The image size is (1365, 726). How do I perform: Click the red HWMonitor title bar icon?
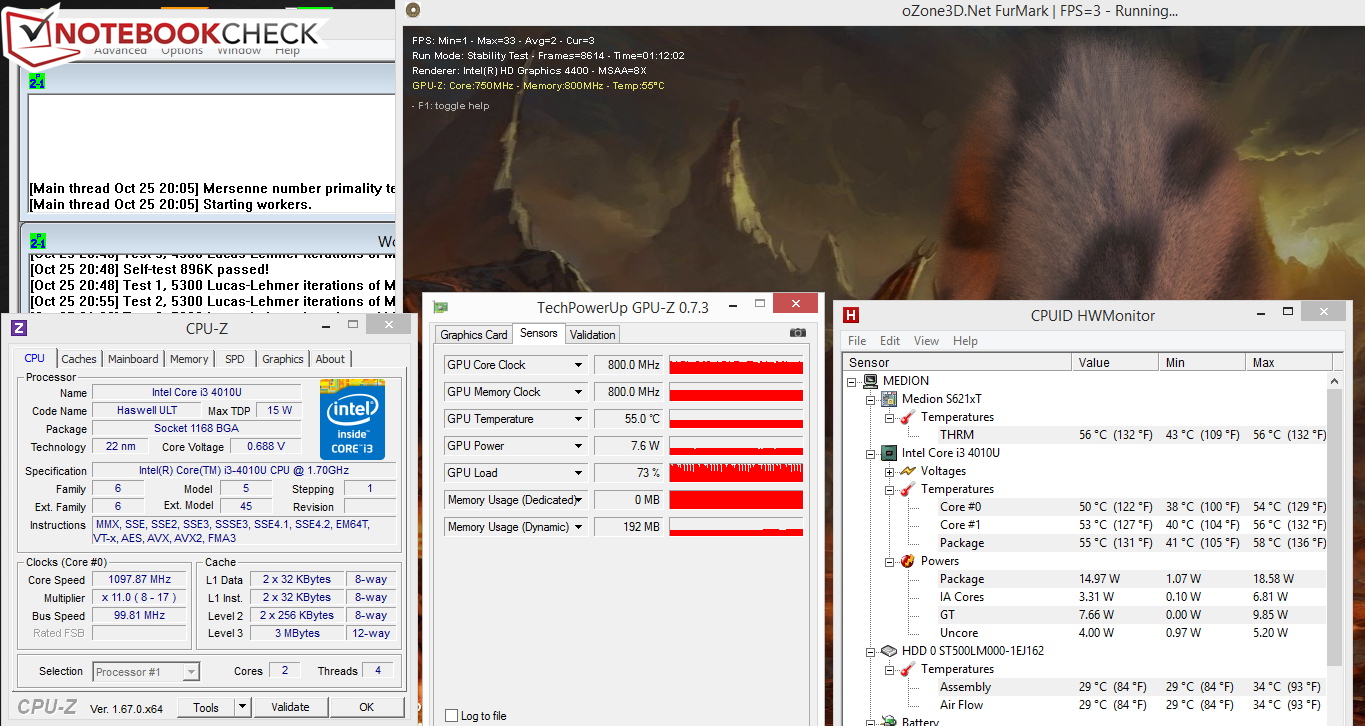pyautogui.click(x=851, y=315)
